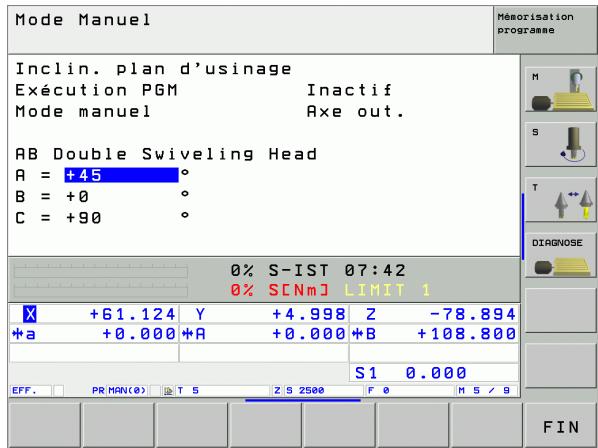Click the EFF. position display status
The width and height of the screenshot is (598, 448).
point(30,391)
